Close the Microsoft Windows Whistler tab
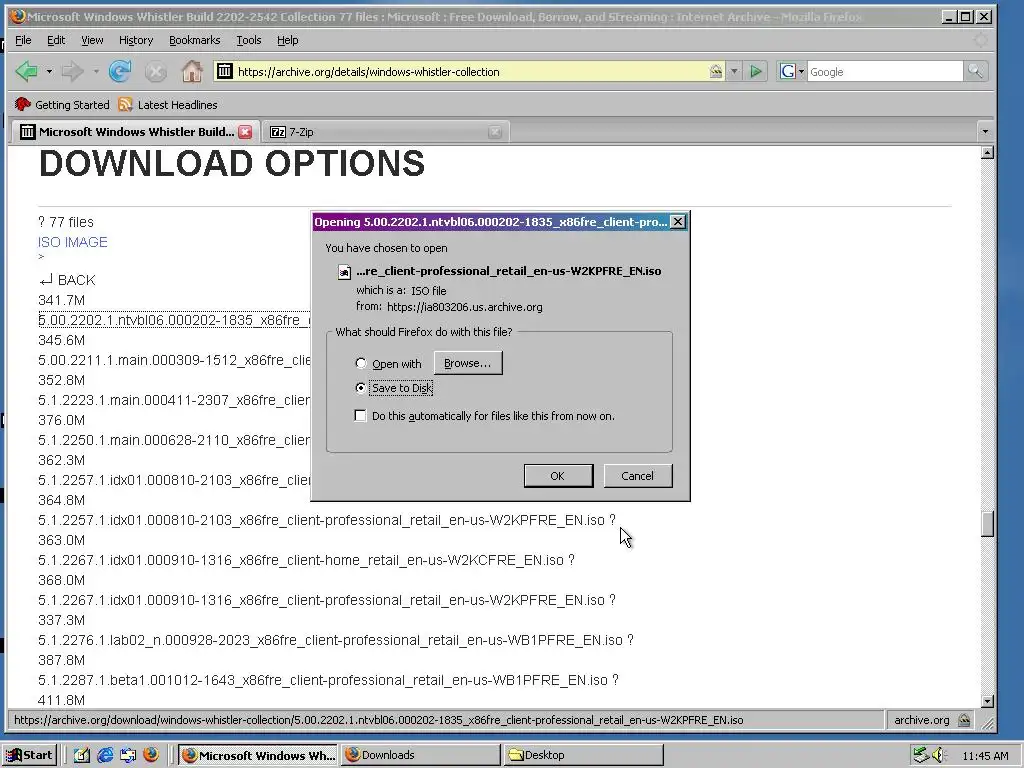1024x768 pixels. click(245, 132)
